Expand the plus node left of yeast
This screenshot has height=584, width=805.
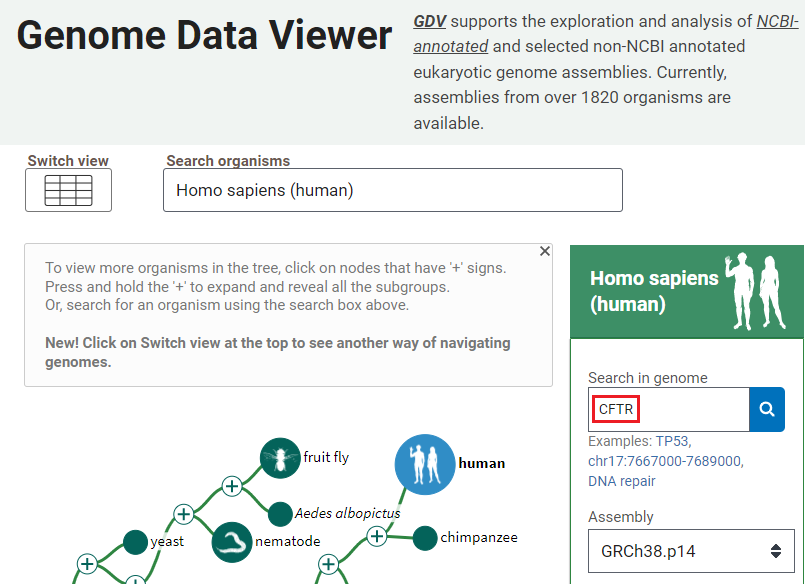click(87, 563)
